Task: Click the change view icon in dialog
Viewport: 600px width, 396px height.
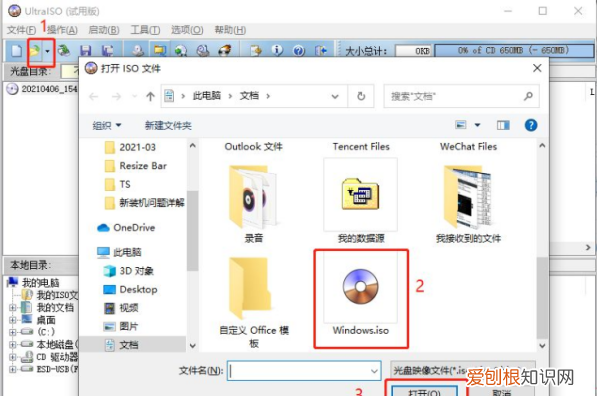Action: point(461,125)
